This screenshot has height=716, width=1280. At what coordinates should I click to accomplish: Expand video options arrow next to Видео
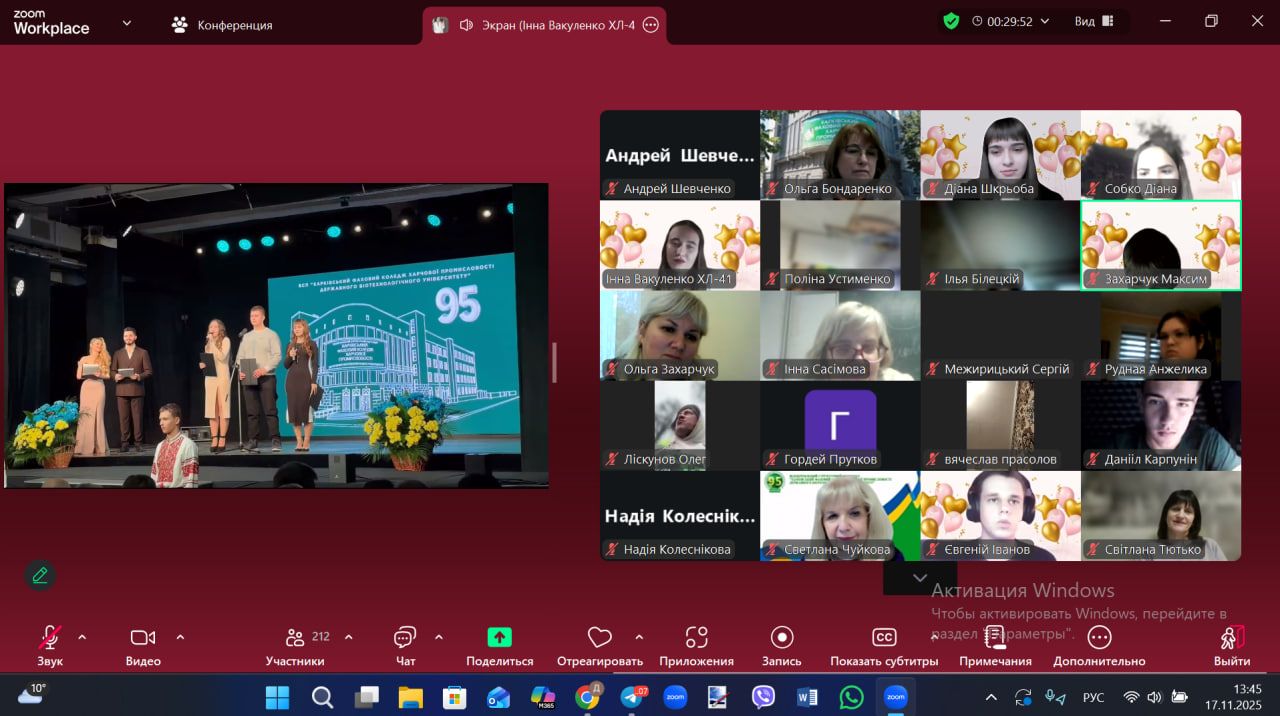180,637
